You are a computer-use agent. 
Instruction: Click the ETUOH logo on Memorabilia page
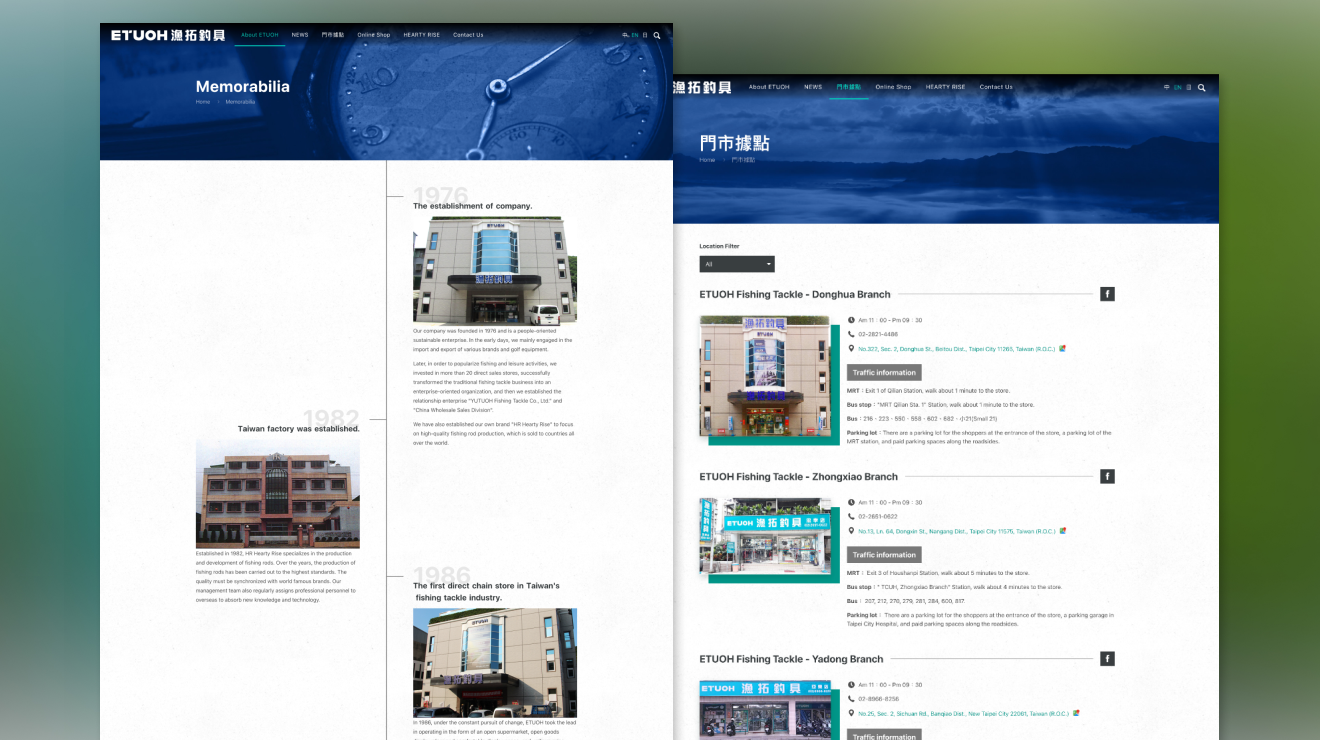point(168,35)
